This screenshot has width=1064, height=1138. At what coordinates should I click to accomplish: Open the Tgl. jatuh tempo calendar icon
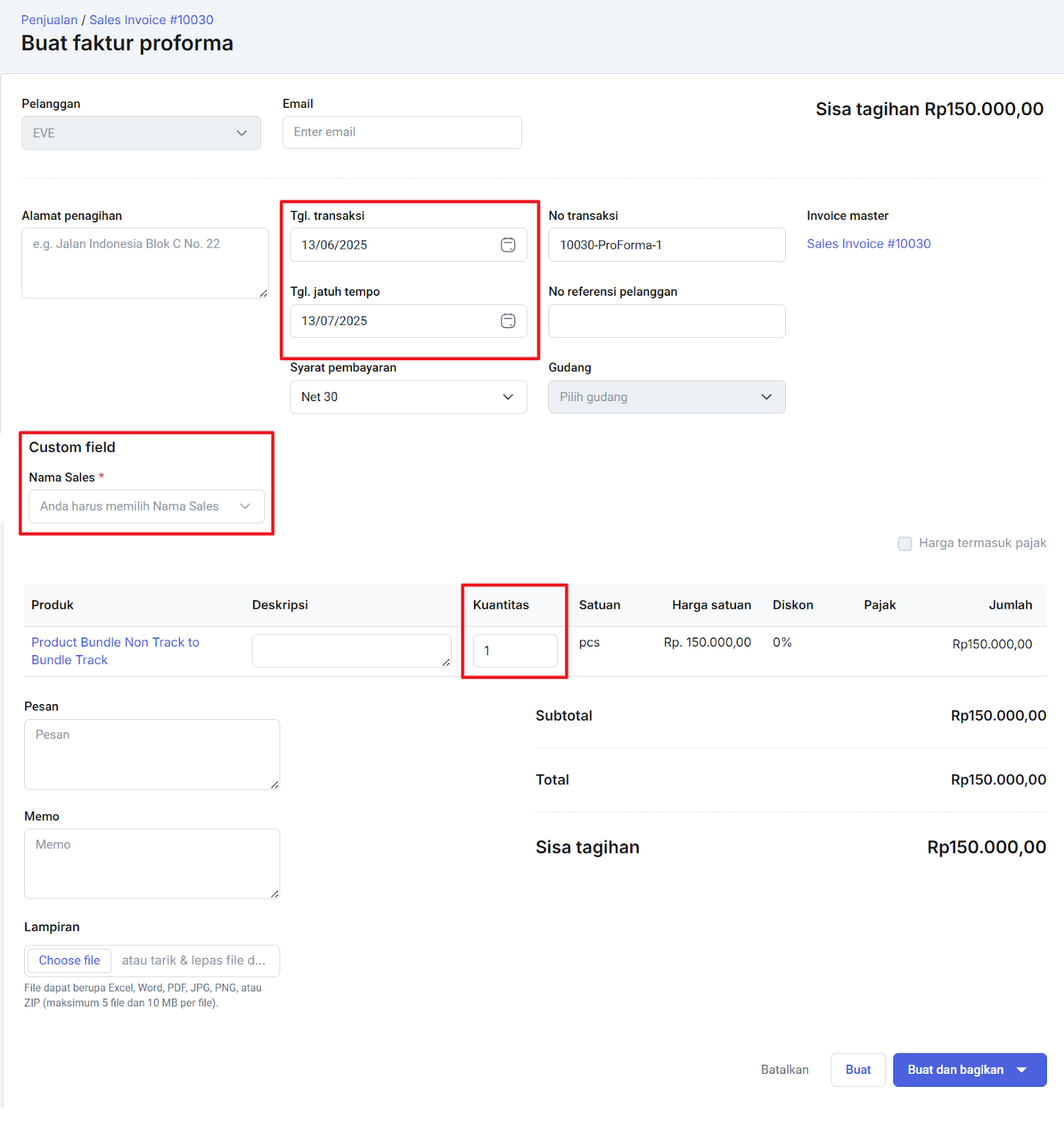[x=508, y=321]
